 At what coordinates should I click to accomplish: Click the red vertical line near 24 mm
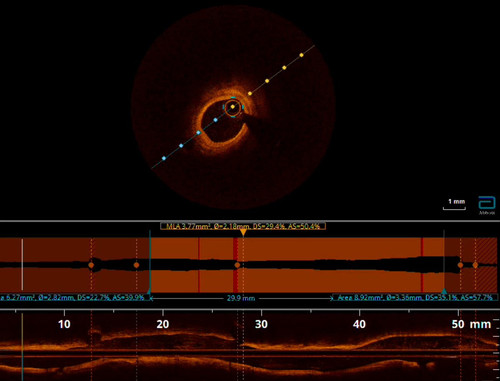(199, 265)
